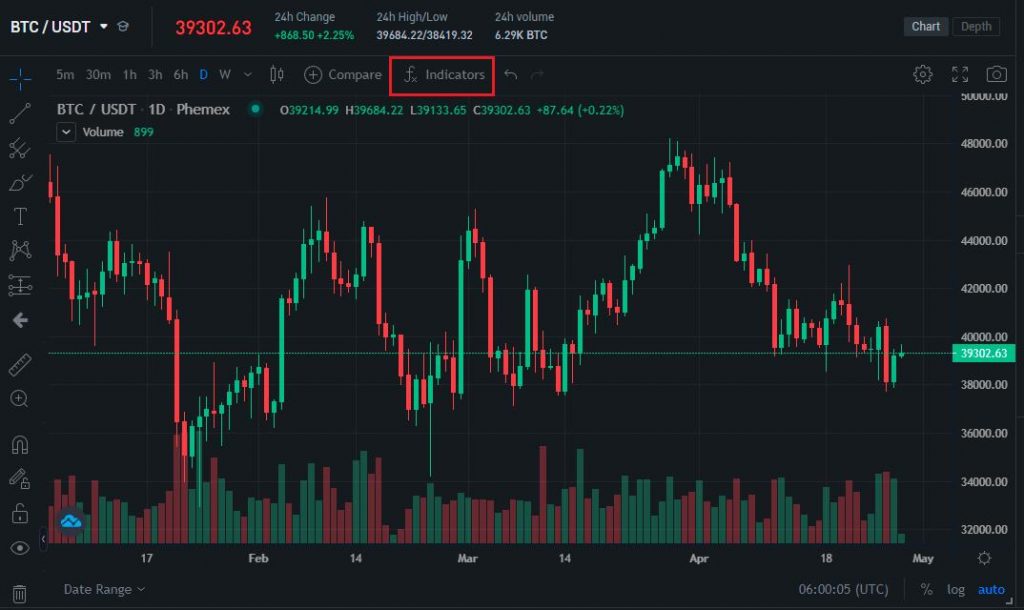This screenshot has width=1024, height=610.
Task: Toggle lock all drawing tools
Action: tap(20, 514)
